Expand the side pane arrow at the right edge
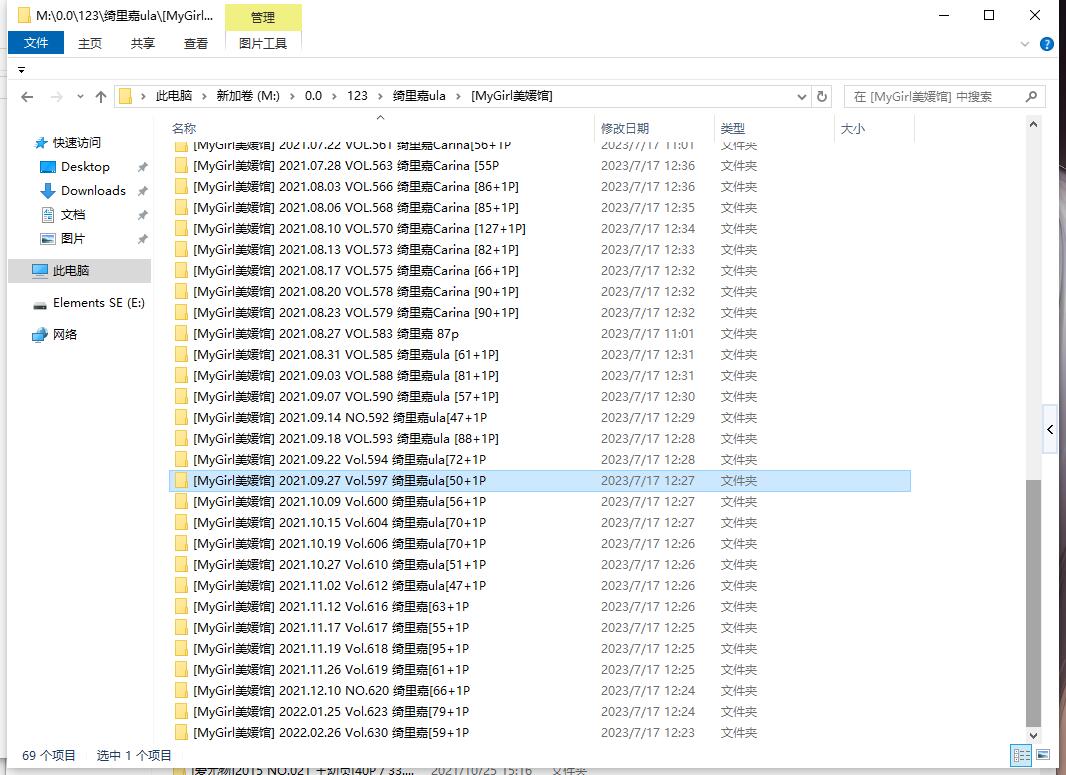 pyautogui.click(x=1050, y=429)
